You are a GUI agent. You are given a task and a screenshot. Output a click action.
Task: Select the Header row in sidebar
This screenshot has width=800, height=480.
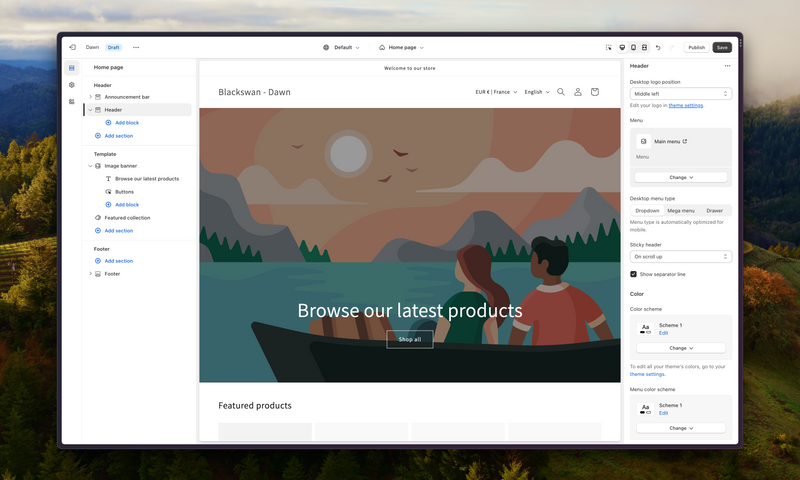[x=139, y=110]
